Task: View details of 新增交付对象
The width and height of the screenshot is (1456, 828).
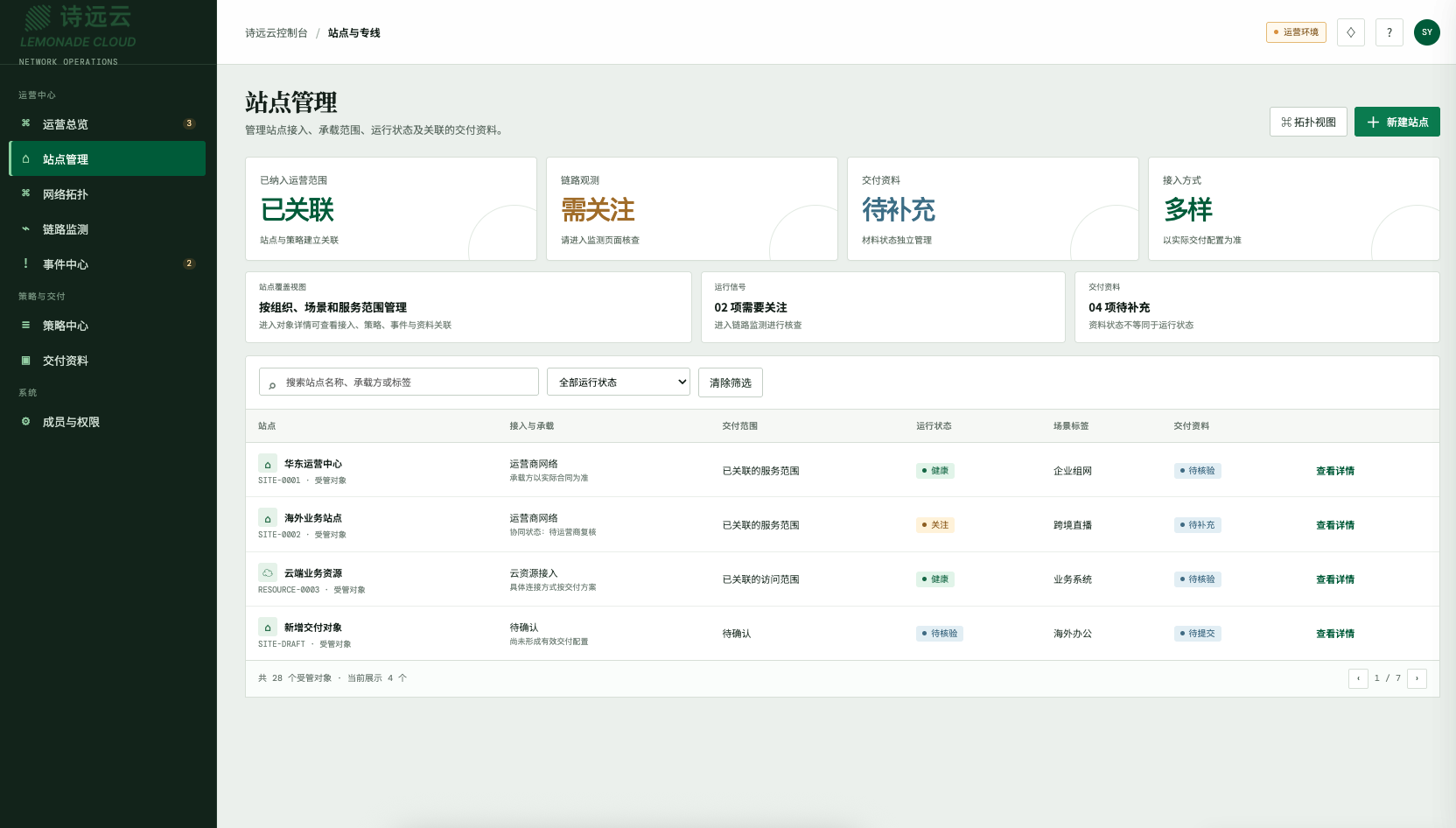Action: click(x=1335, y=634)
